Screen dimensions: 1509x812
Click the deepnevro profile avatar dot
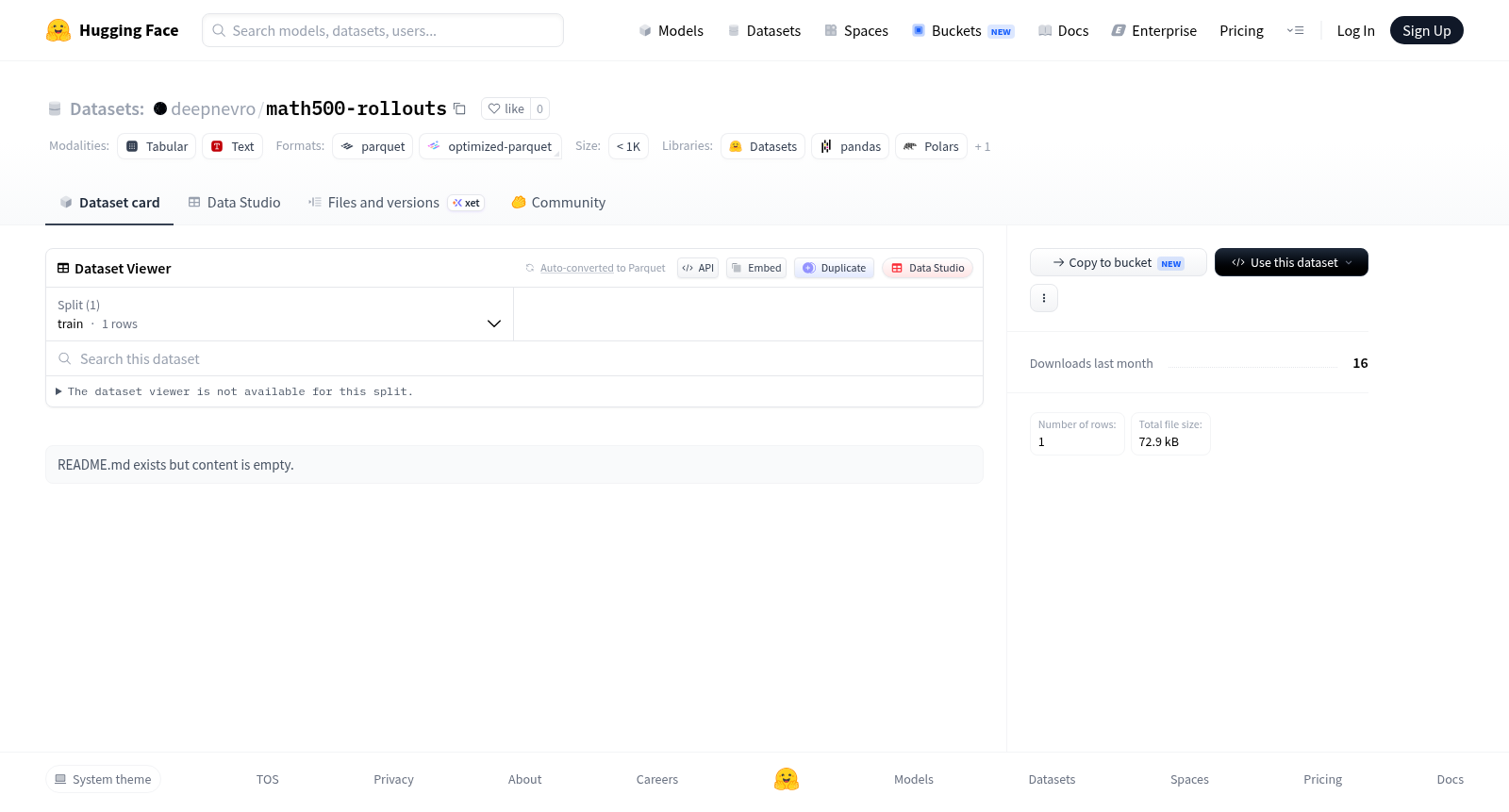coord(160,108)
